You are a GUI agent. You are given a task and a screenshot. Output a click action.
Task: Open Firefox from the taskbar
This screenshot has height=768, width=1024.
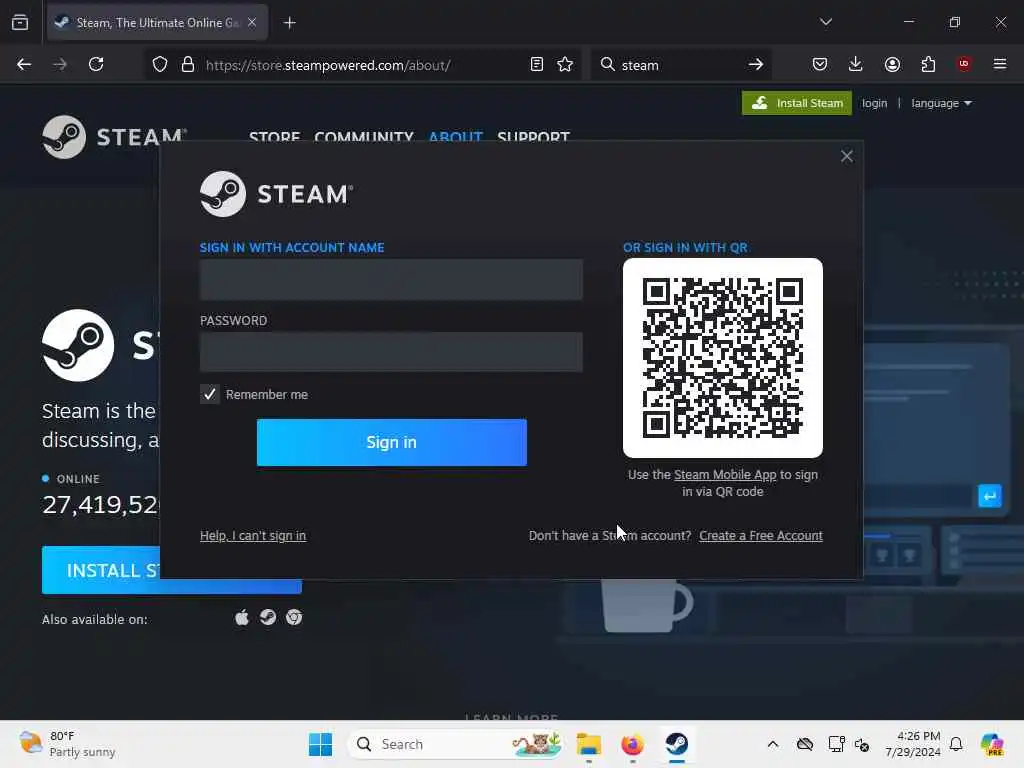tap(632, 744)
